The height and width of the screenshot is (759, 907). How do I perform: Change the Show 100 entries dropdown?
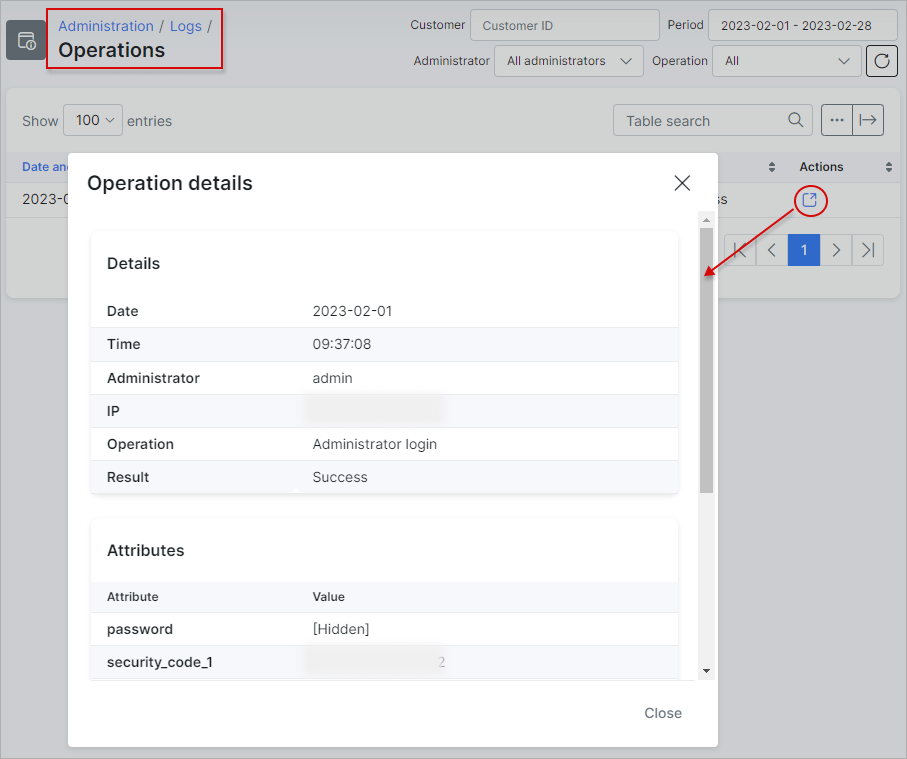[x=93, y=120]
